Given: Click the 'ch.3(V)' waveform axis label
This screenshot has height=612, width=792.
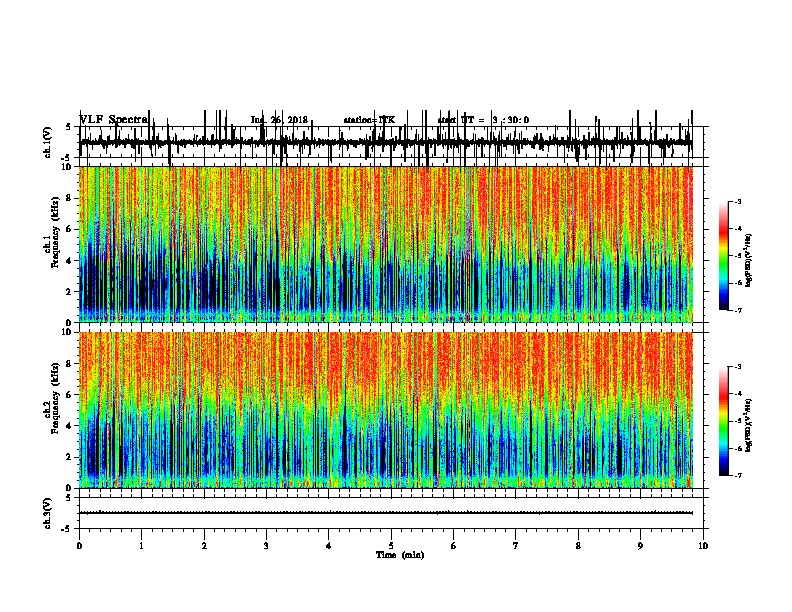Looking at the screenshot, I should click(48, 513).
